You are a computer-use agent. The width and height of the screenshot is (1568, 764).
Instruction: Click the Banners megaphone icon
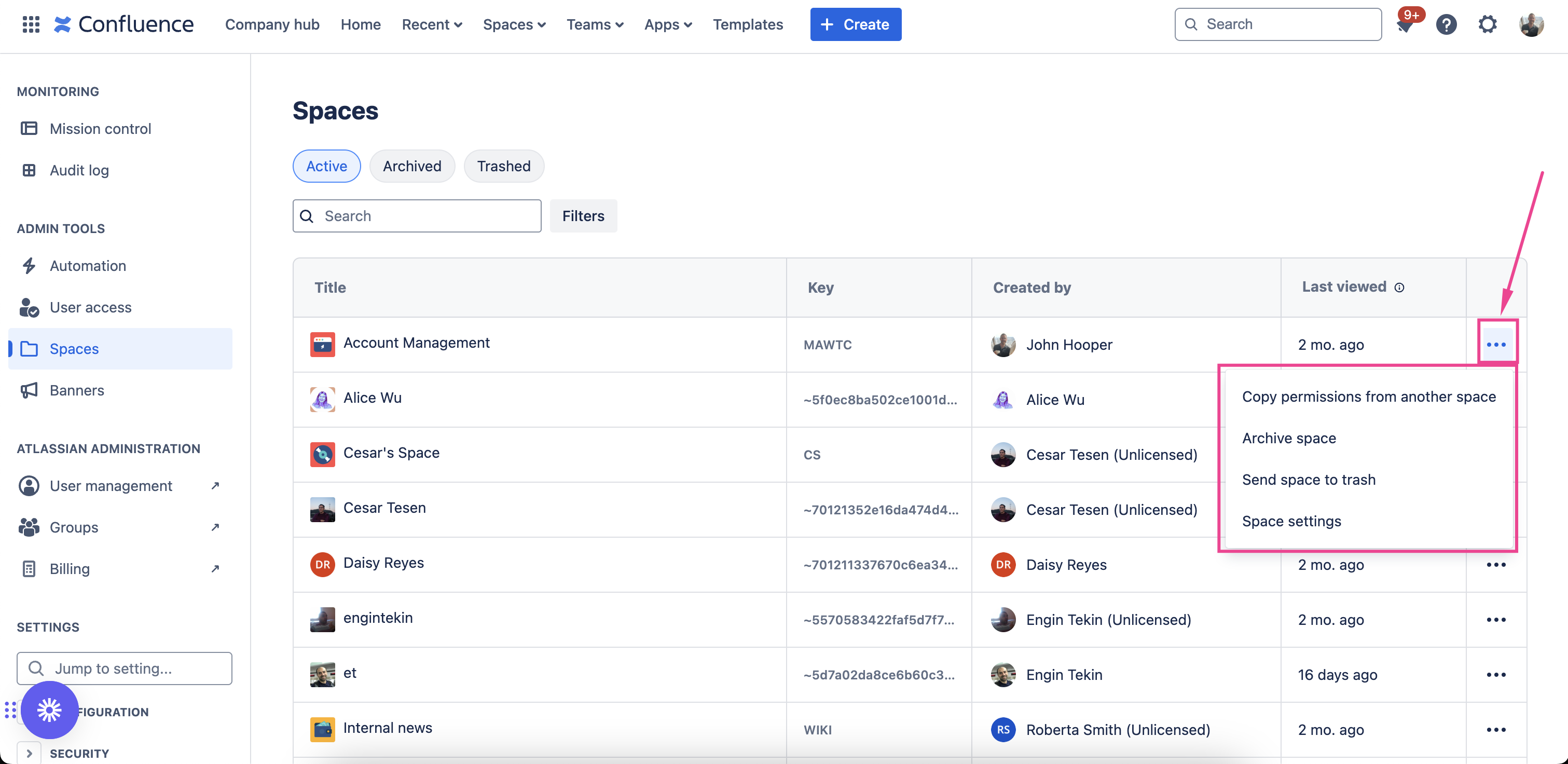pyautogui.click(x=29, y=390)
